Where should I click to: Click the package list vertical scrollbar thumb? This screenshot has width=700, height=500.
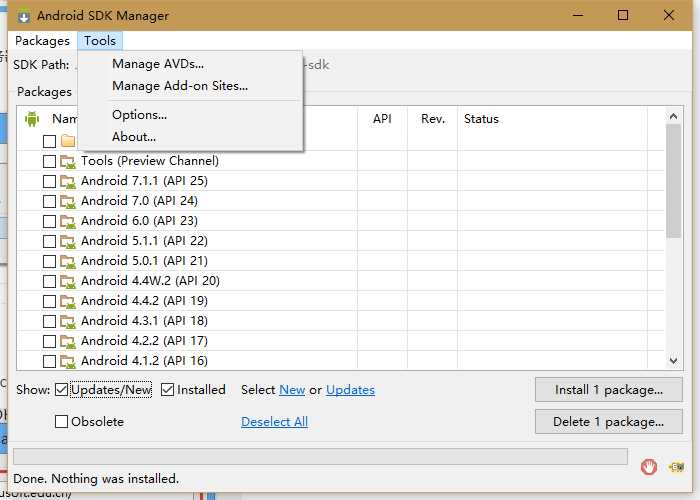tap(674, 181)
